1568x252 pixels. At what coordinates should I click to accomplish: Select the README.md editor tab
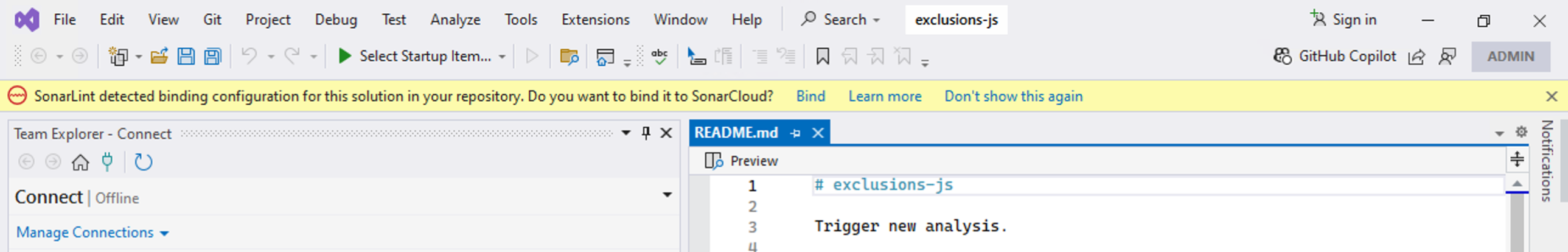pos(736,133)
